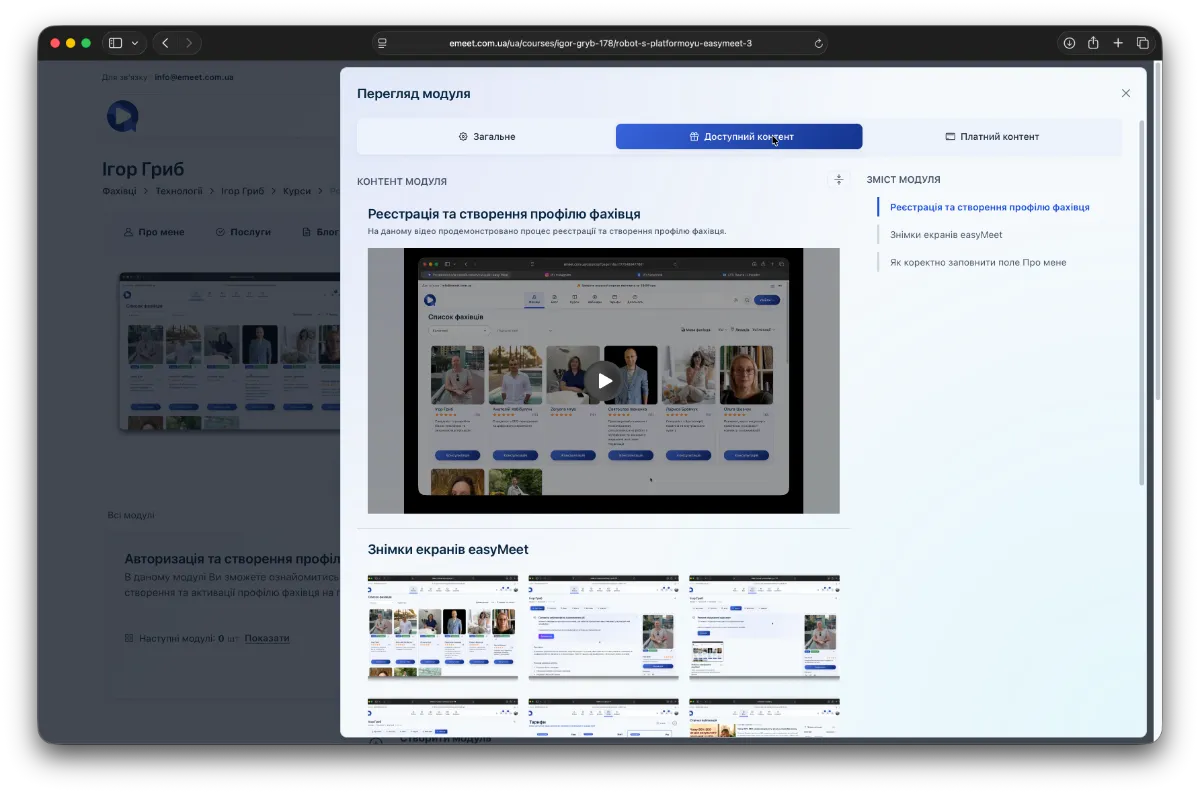
Task: Close the module preview dialog
Action: (1125, 93)
